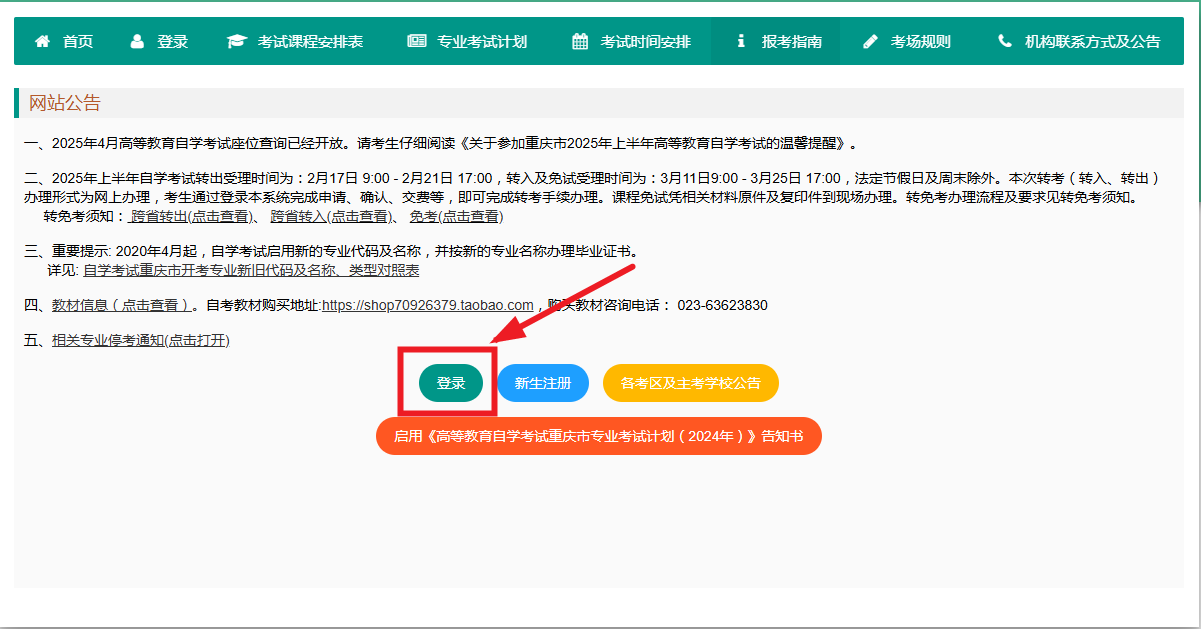
Task: Click the calendar icon for 考试时间安排
Action: coord(580,42)
